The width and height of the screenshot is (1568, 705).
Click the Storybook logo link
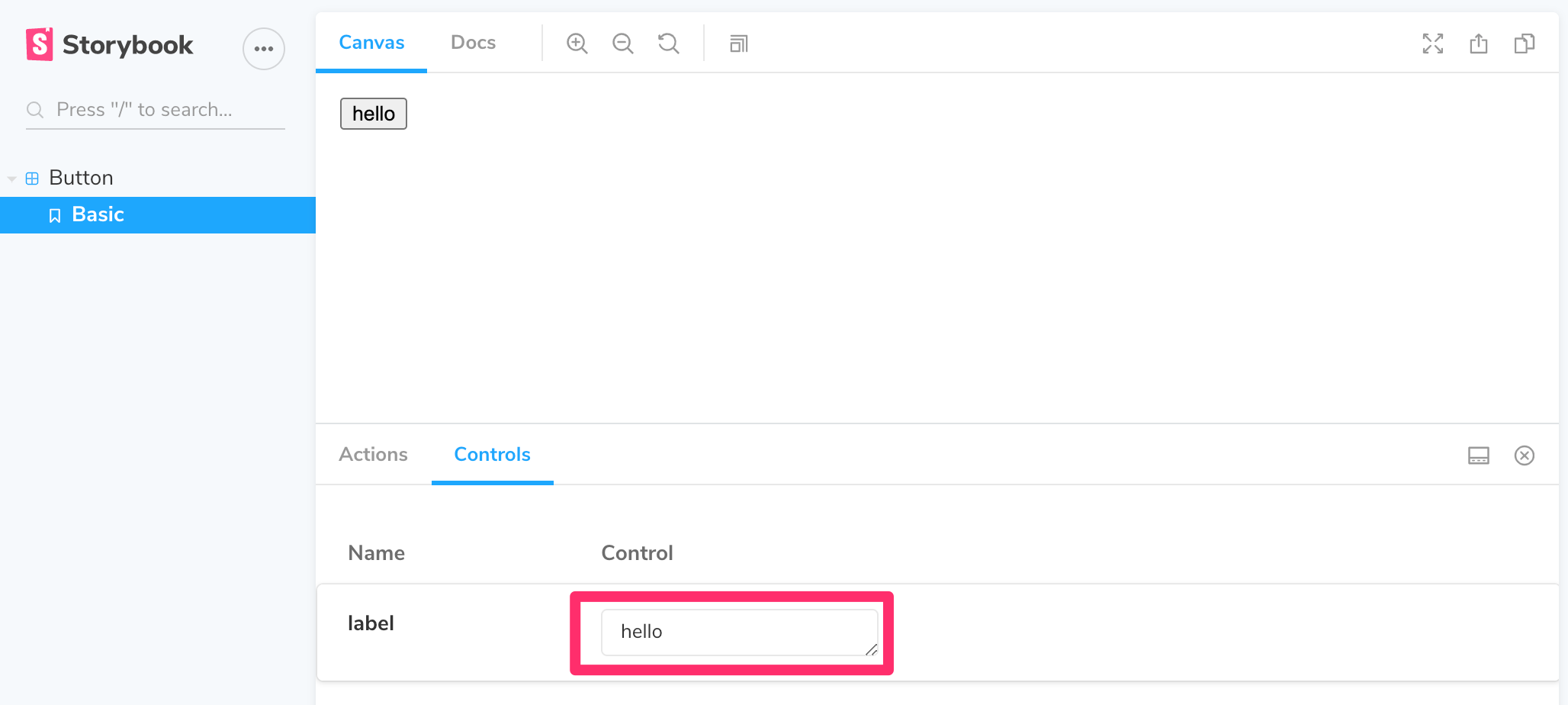click(x=110, y=45)
